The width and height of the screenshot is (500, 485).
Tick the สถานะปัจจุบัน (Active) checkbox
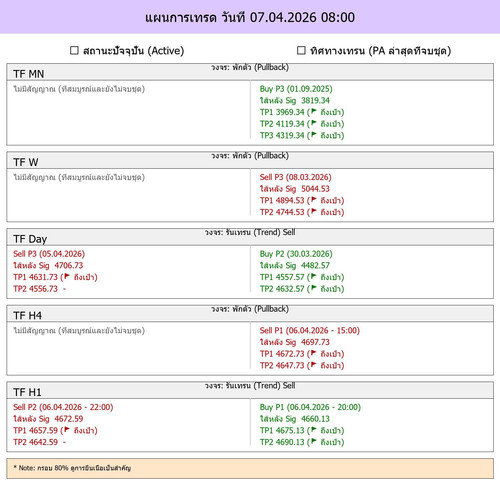tap(74, 51)
